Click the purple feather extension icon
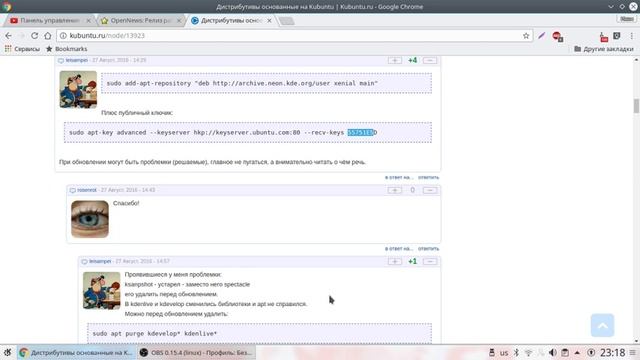The image size is (640, 360). (x=542, y=36)
